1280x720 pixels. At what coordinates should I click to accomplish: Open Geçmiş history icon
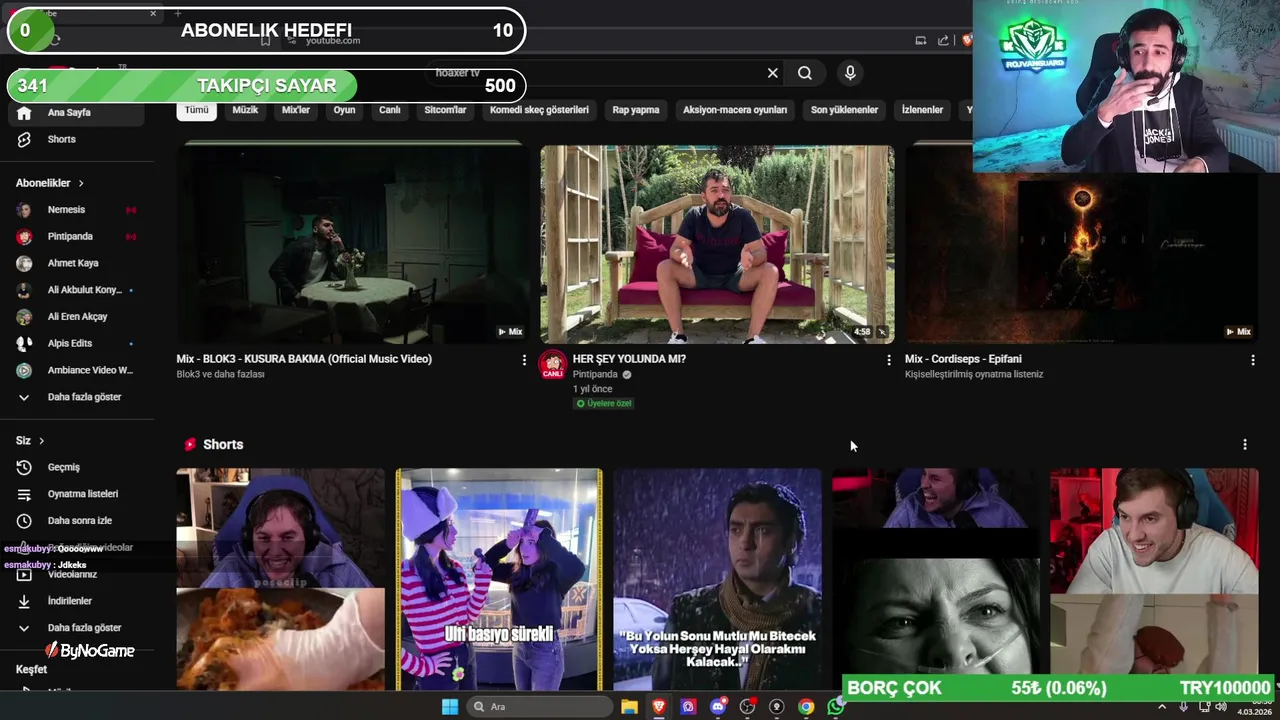click(24, 467)
